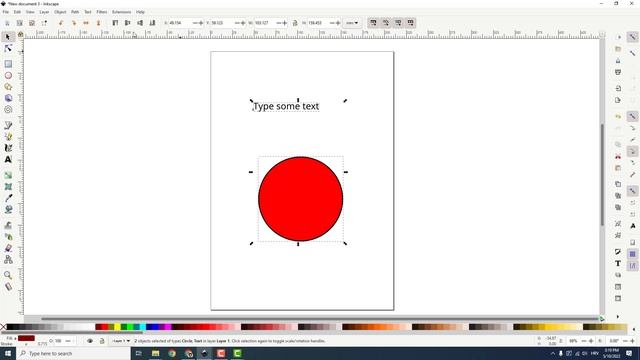This screenshot has height=360, width=640.
Task: Select the Eraser tool
Action: click(8, 248)
